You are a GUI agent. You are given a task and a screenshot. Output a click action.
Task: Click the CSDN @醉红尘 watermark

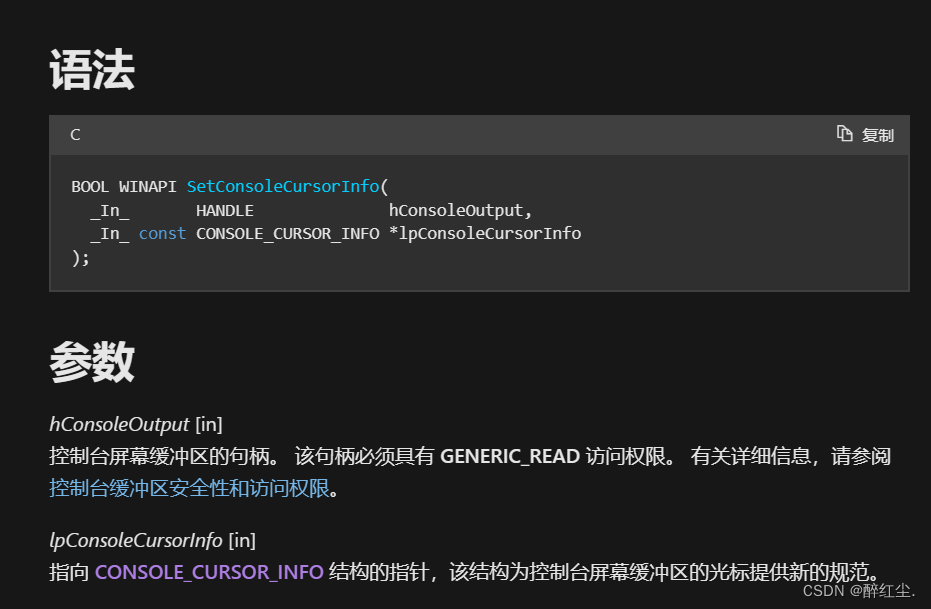(x=859, y=591)
